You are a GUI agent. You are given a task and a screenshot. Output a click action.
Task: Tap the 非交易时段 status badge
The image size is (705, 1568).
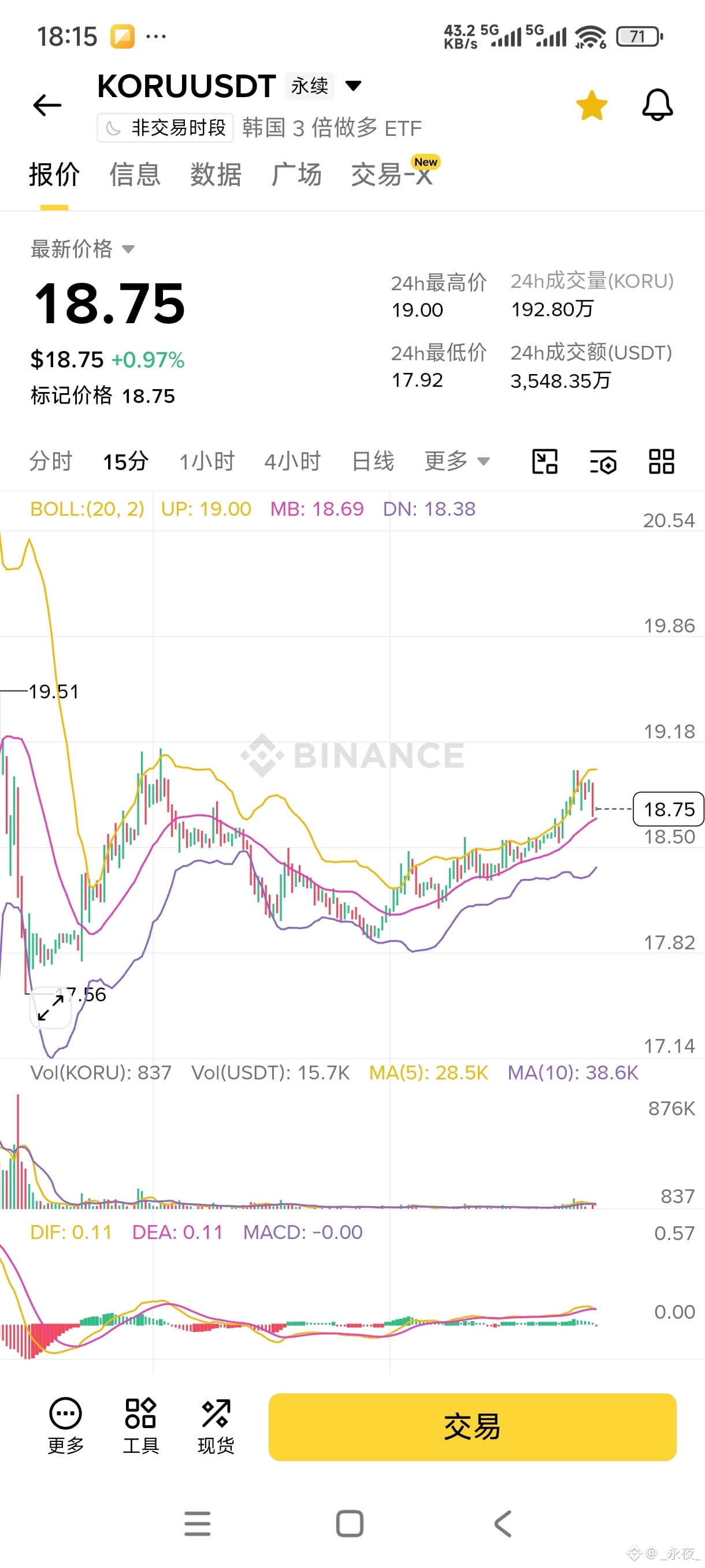[165, 128]
